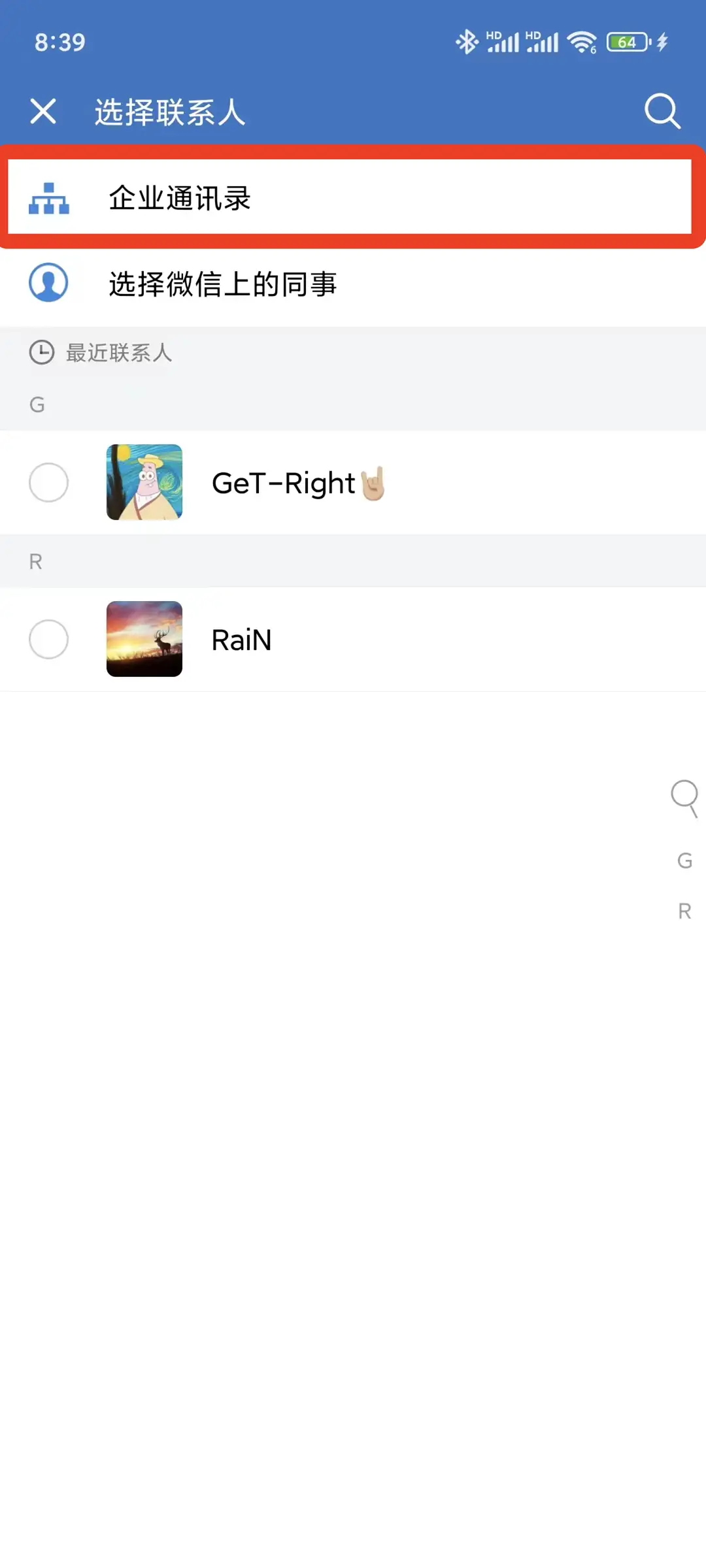The image size is (706, 1568).
Task: Tap the Bluetooth status bar icon
Action: click(466, 42)
